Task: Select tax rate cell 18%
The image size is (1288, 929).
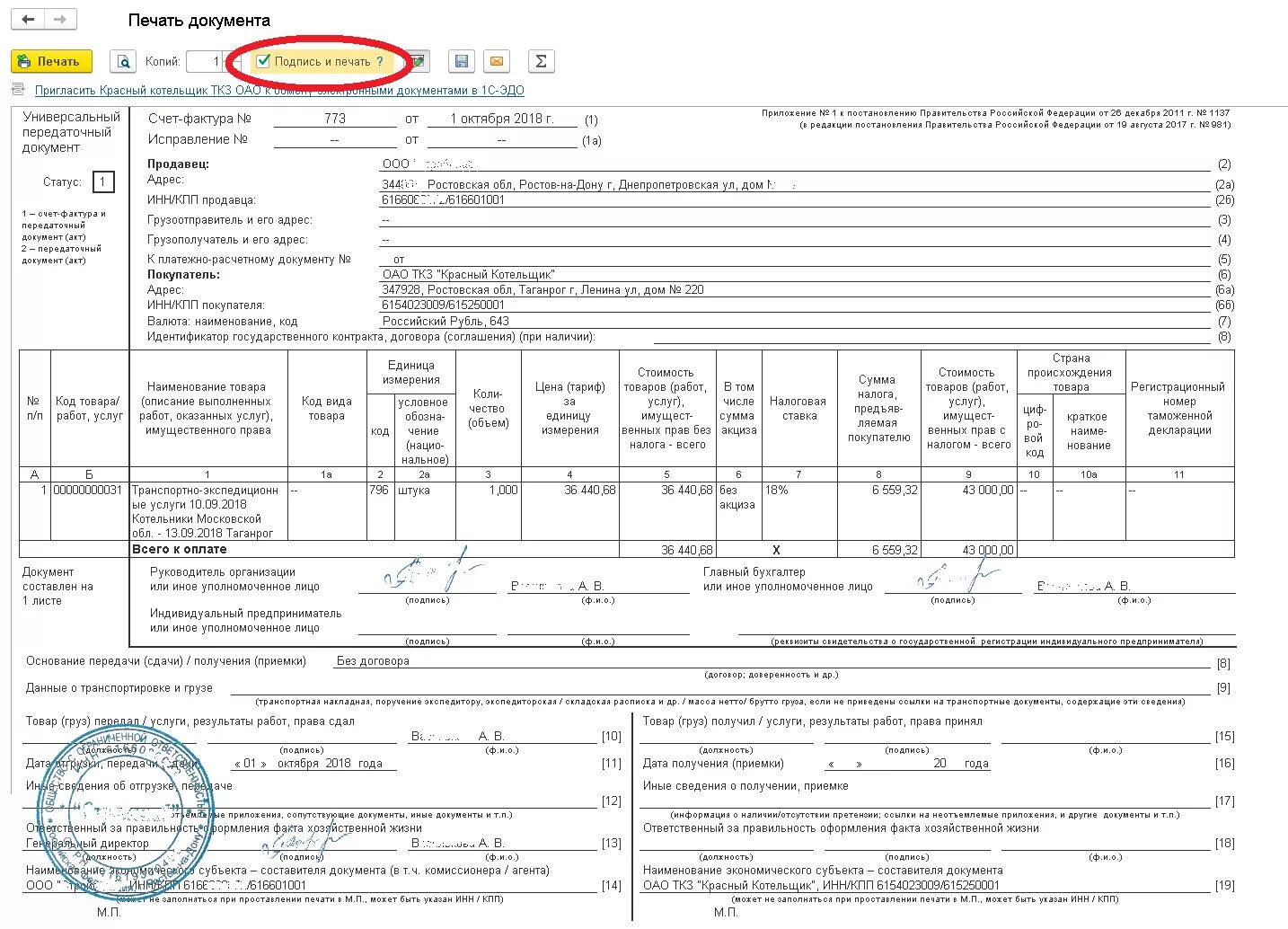Action: pyautogui.click(x=799, y=512)
